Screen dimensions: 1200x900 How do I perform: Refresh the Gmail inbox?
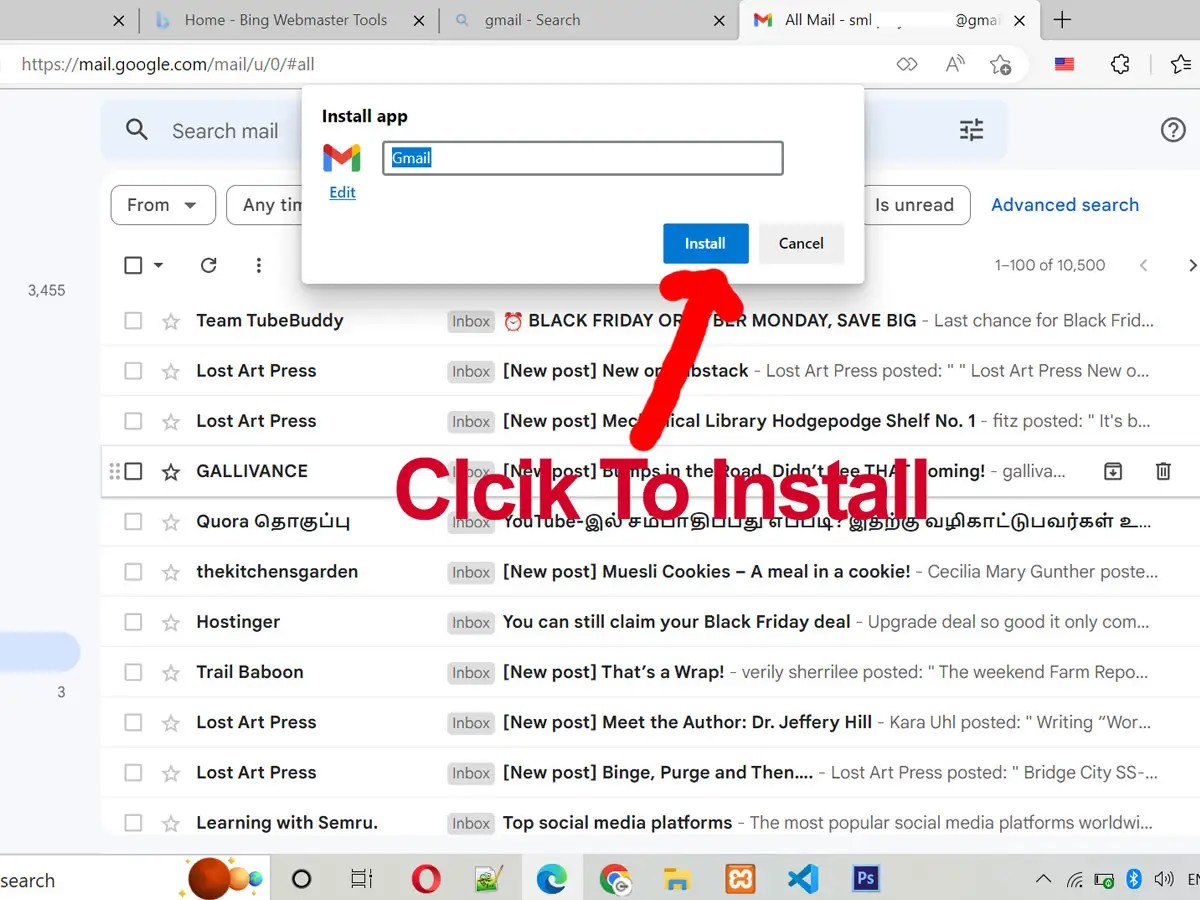[x=208, y=265]
